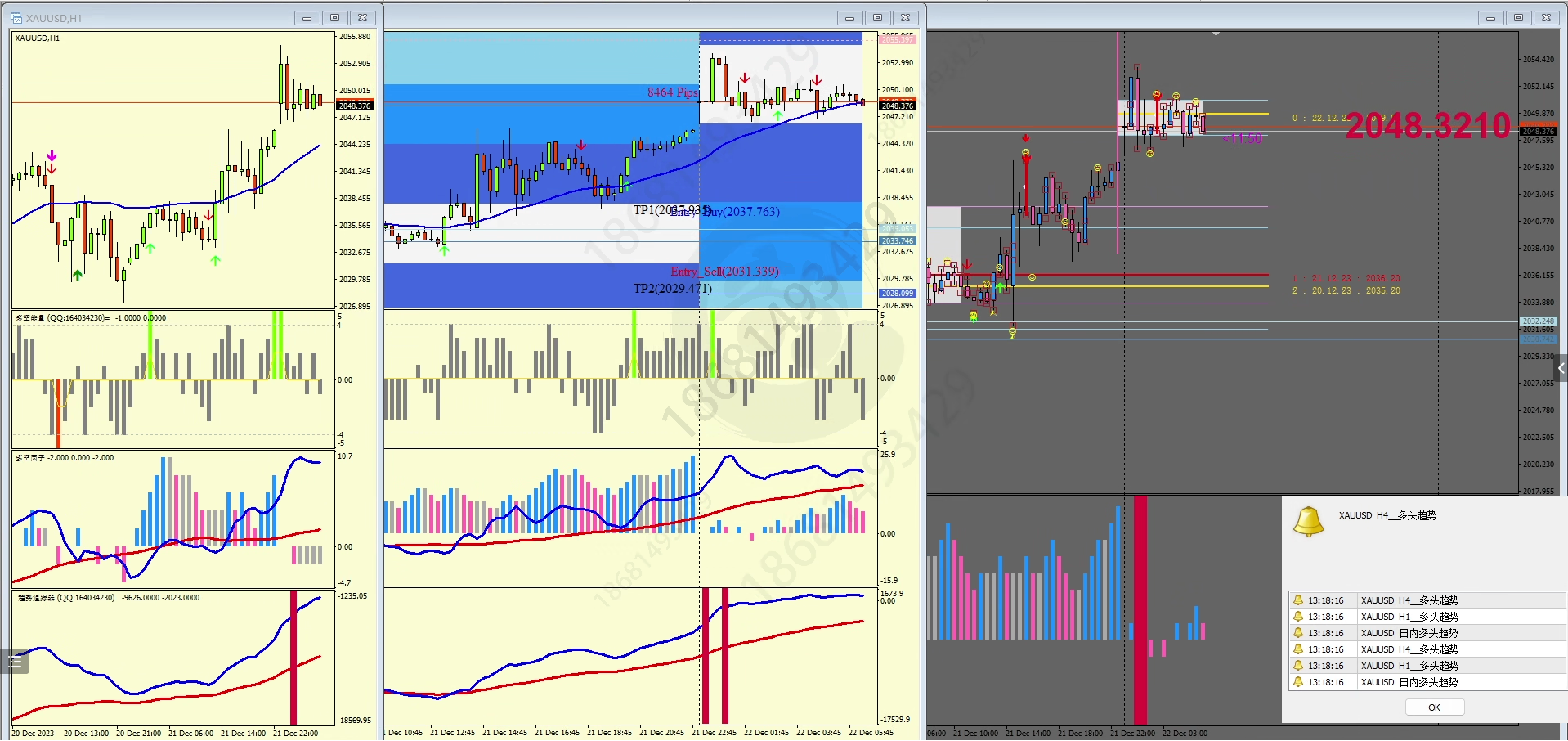Click the '8464 Pips' label on middle chart
1568x741 pixels.
tap(673, 92)
